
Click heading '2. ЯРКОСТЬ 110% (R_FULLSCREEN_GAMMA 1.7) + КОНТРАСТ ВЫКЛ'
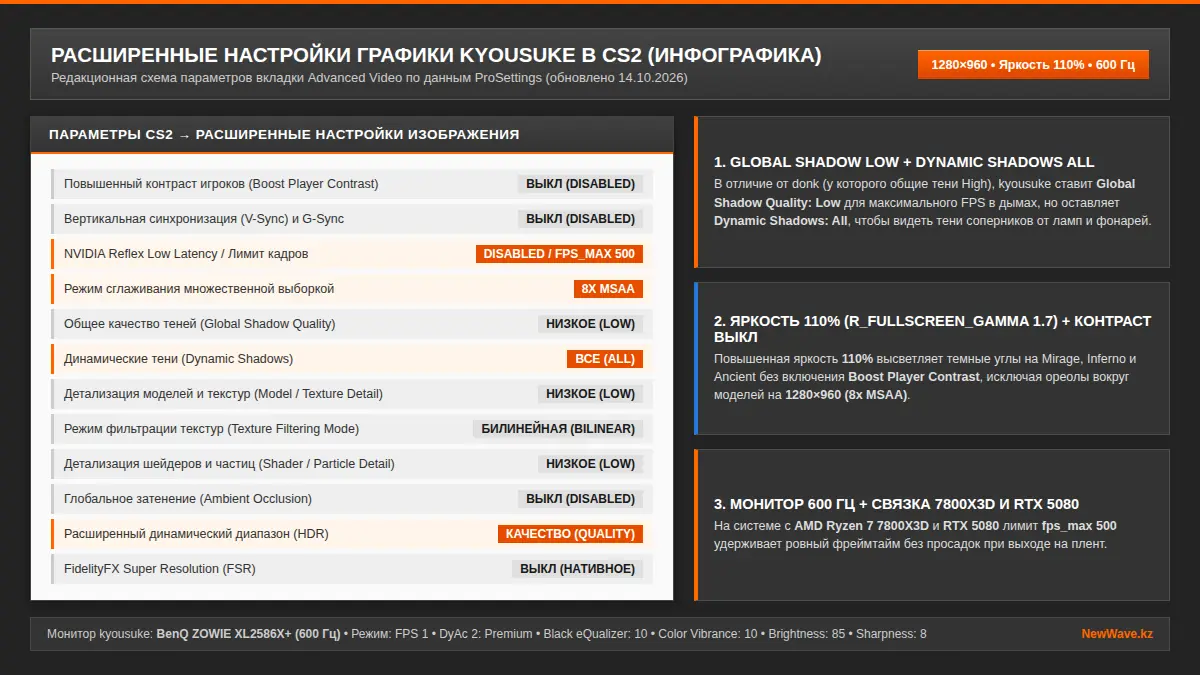click(933, 329)
